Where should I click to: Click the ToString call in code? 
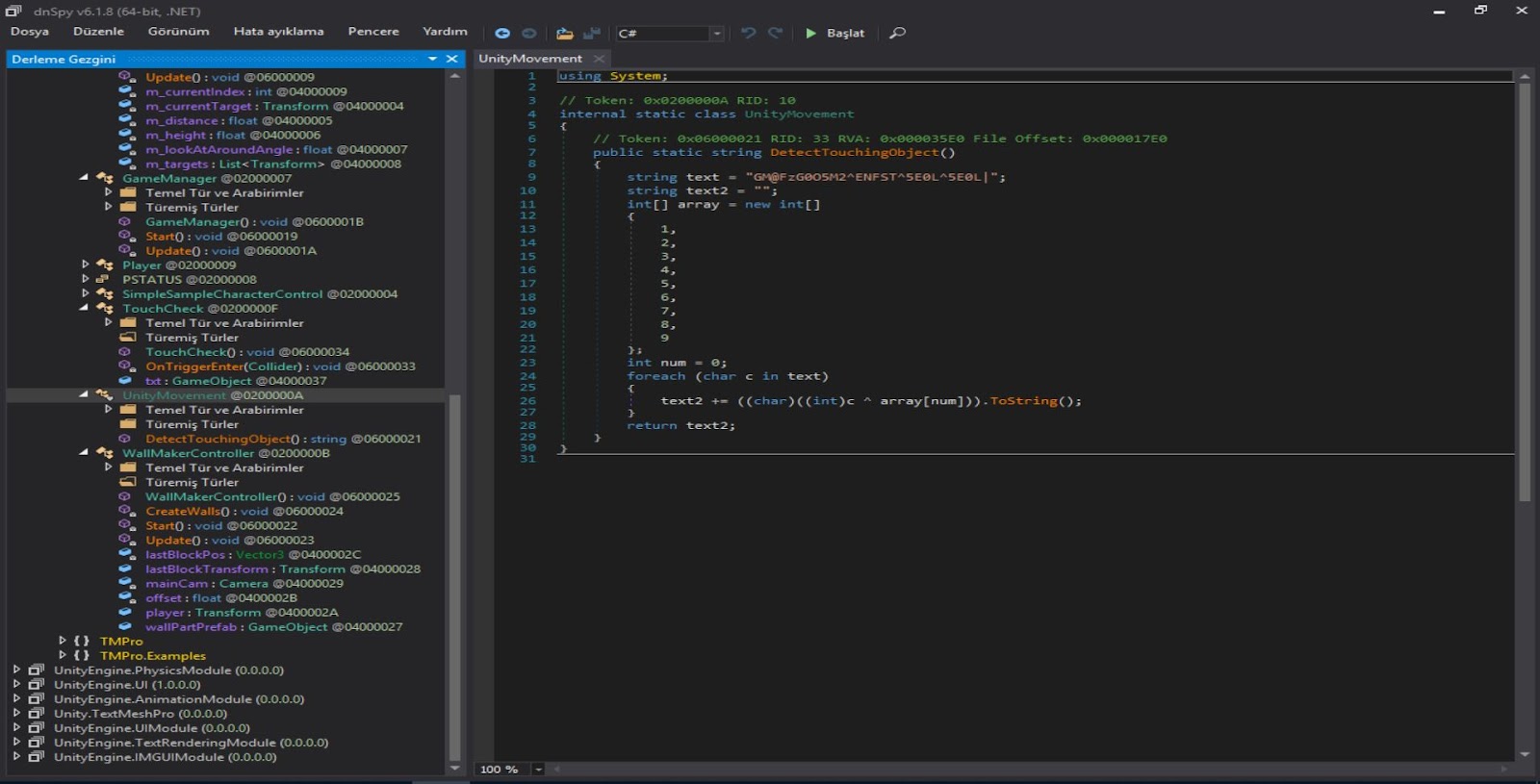(x=1023, y=401)
